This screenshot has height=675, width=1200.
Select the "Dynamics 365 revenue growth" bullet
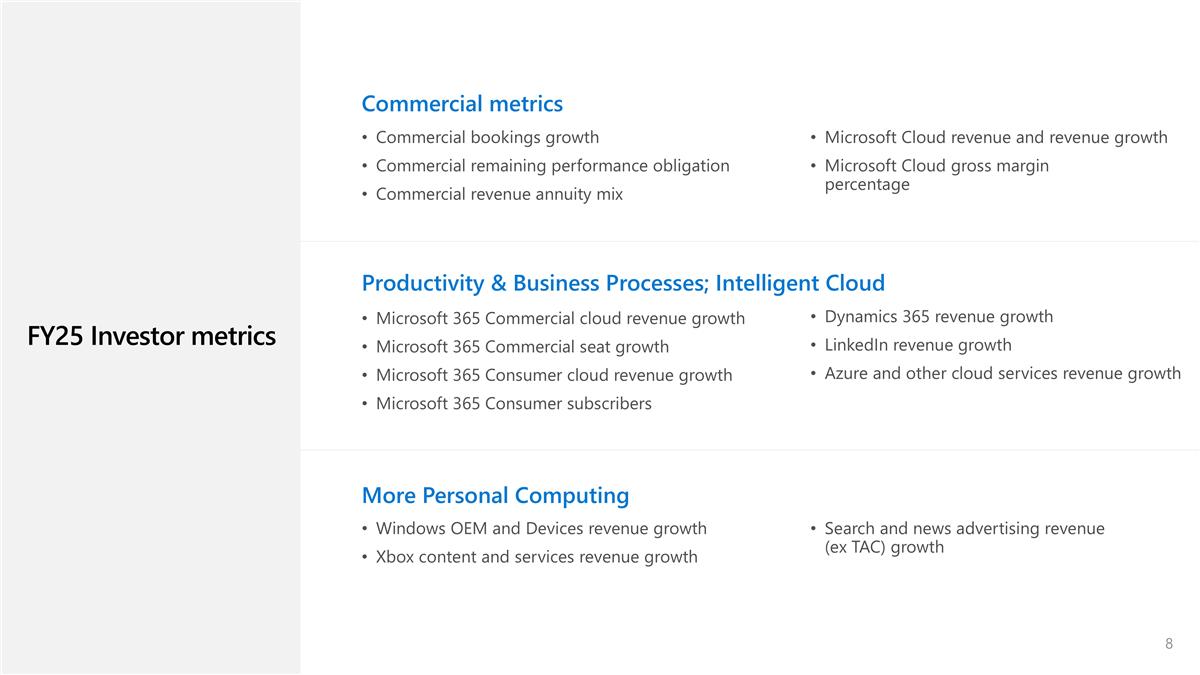[x=938, y=317]
